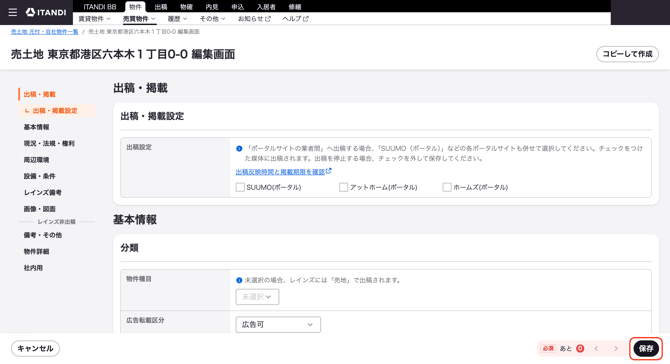Open the ヘルプ external link

[x=295, y=19]
